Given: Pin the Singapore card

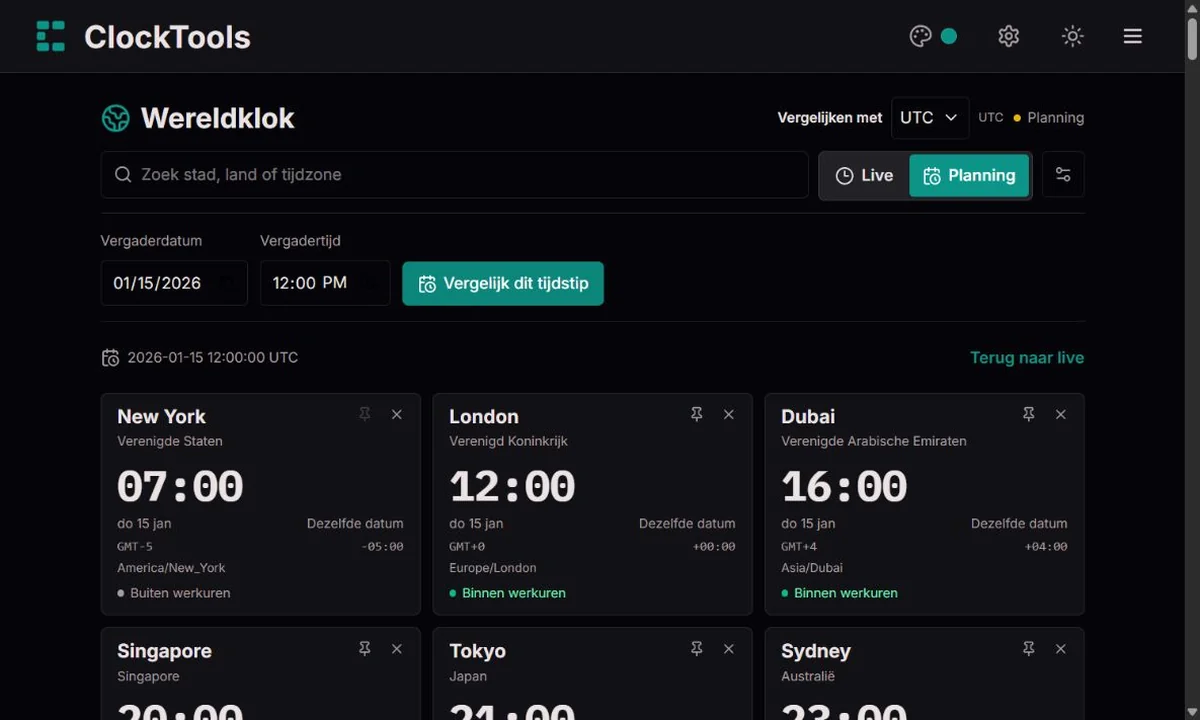Looking at the screenshot, I should (365, 649).
